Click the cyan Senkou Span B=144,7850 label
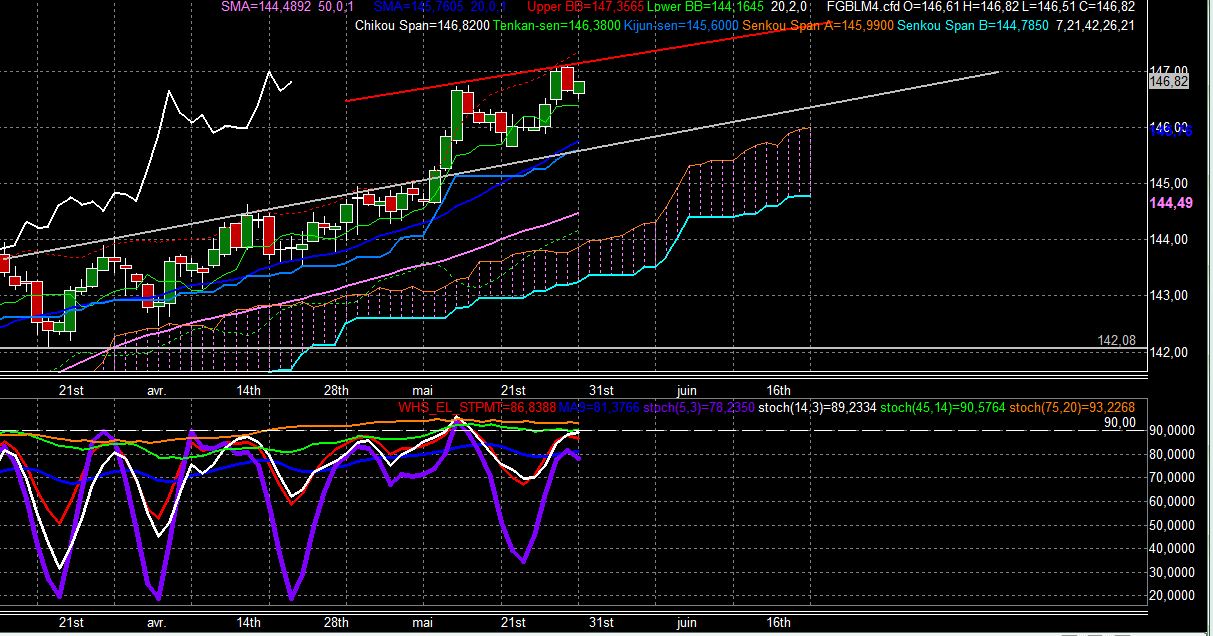The width and height of the screenshot is (1213, 636). click(973, 25)
